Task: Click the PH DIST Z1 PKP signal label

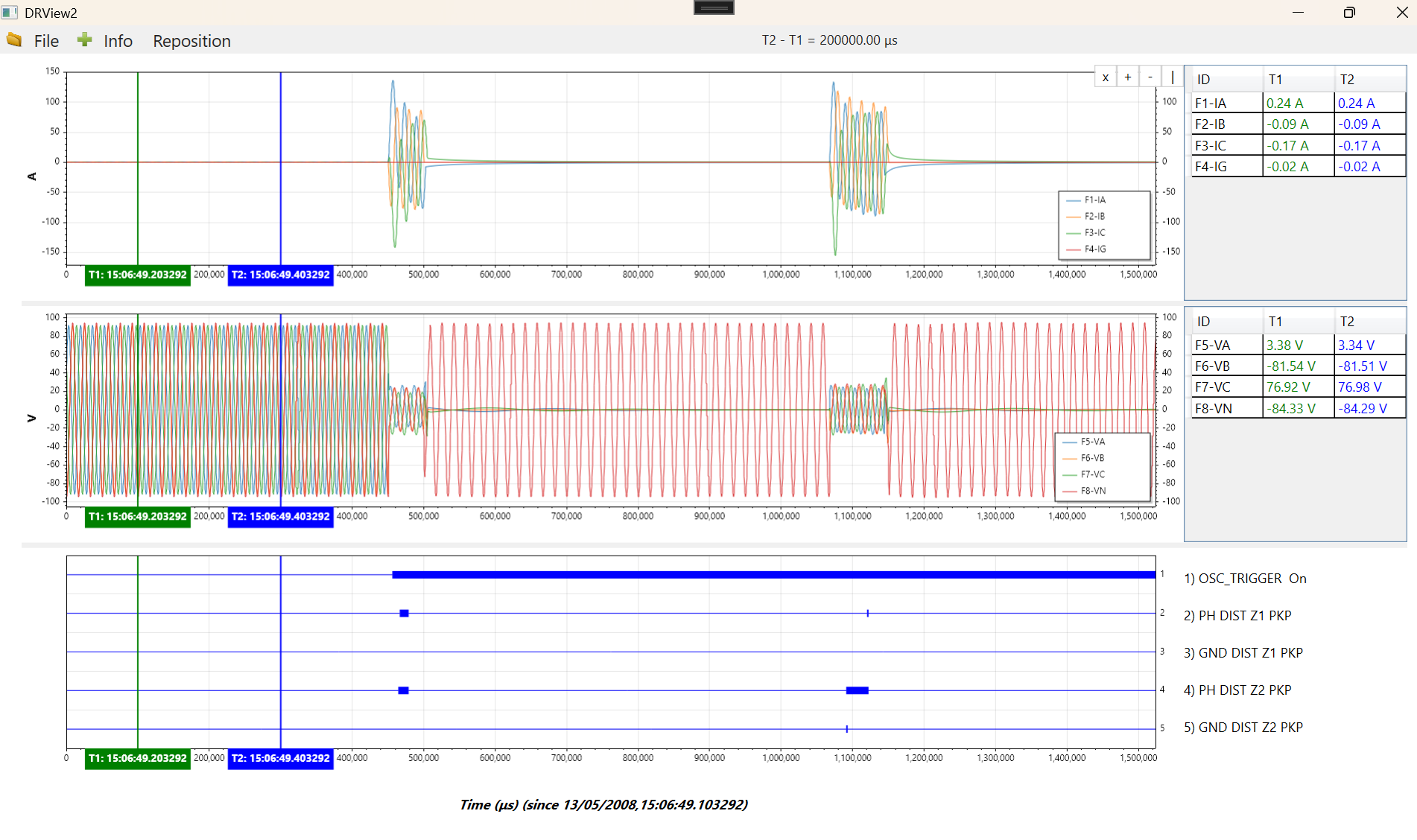Action: [x=1237, y=616]
